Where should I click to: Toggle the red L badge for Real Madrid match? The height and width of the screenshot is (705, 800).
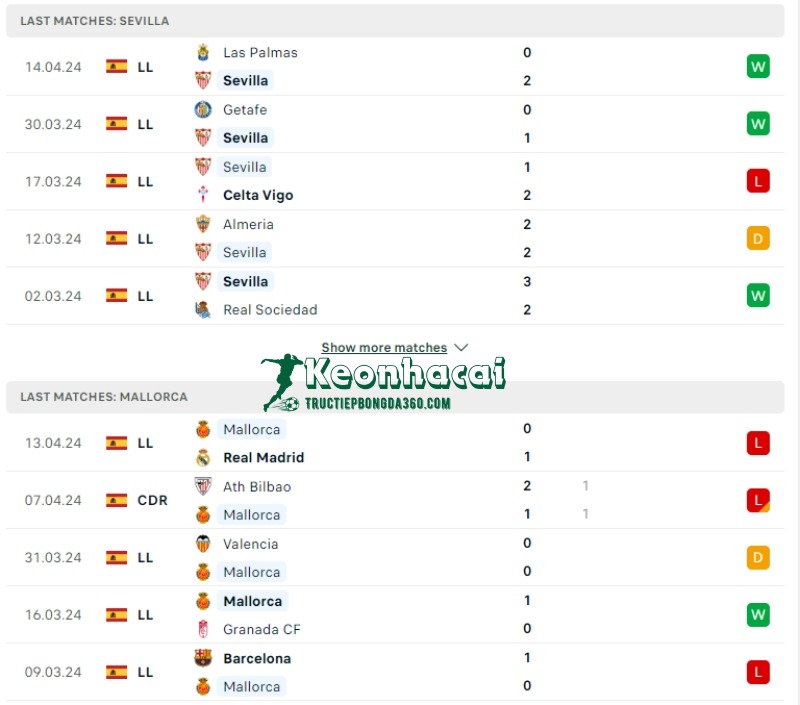click(758, 443)
